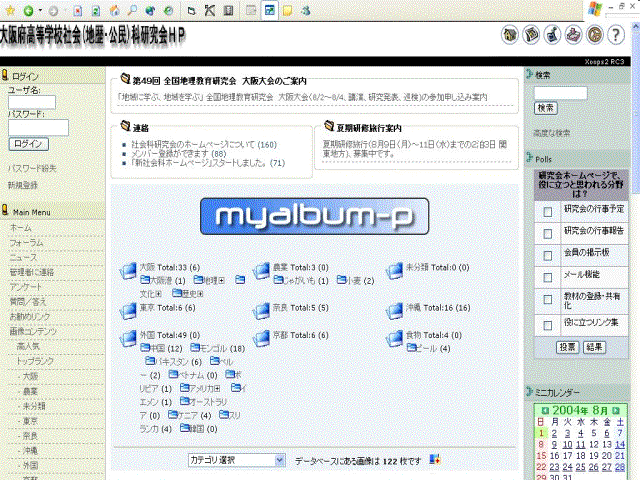Open ニュース in the Main Menu
This screenshot has width=640, height=480.
[23, 258]
